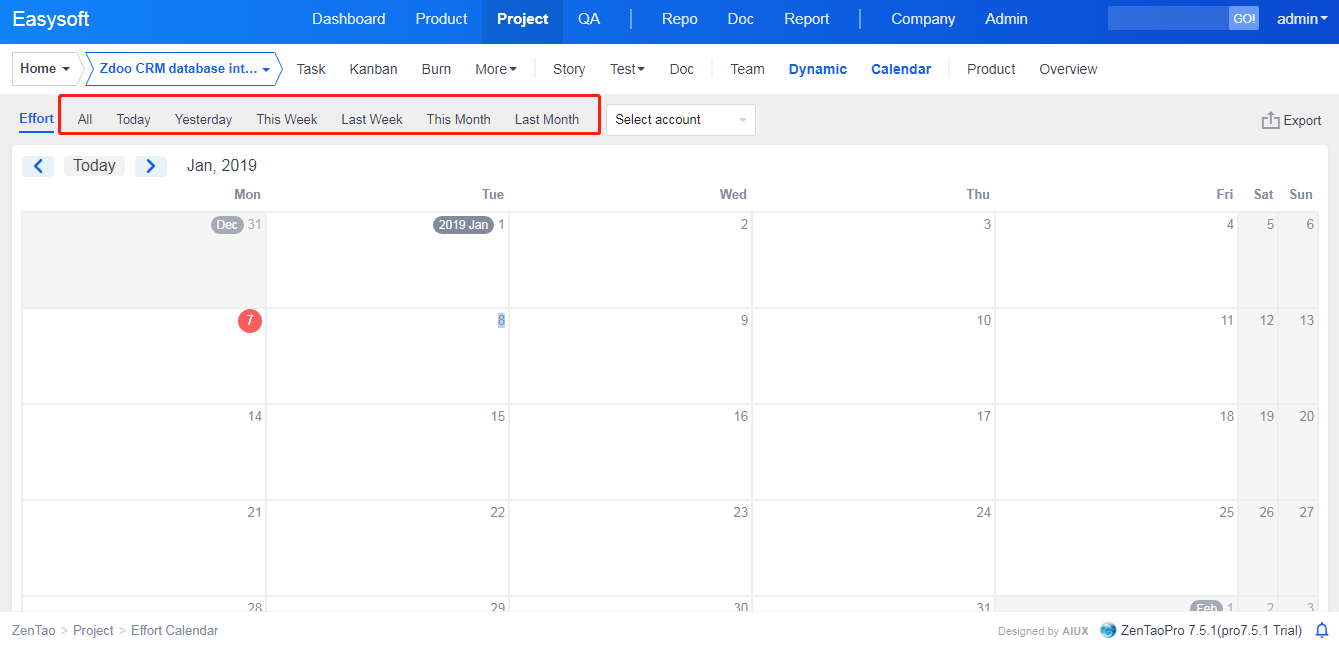Open the More dropdown menu
This screenshot has height=649, width=1339.
496,69
